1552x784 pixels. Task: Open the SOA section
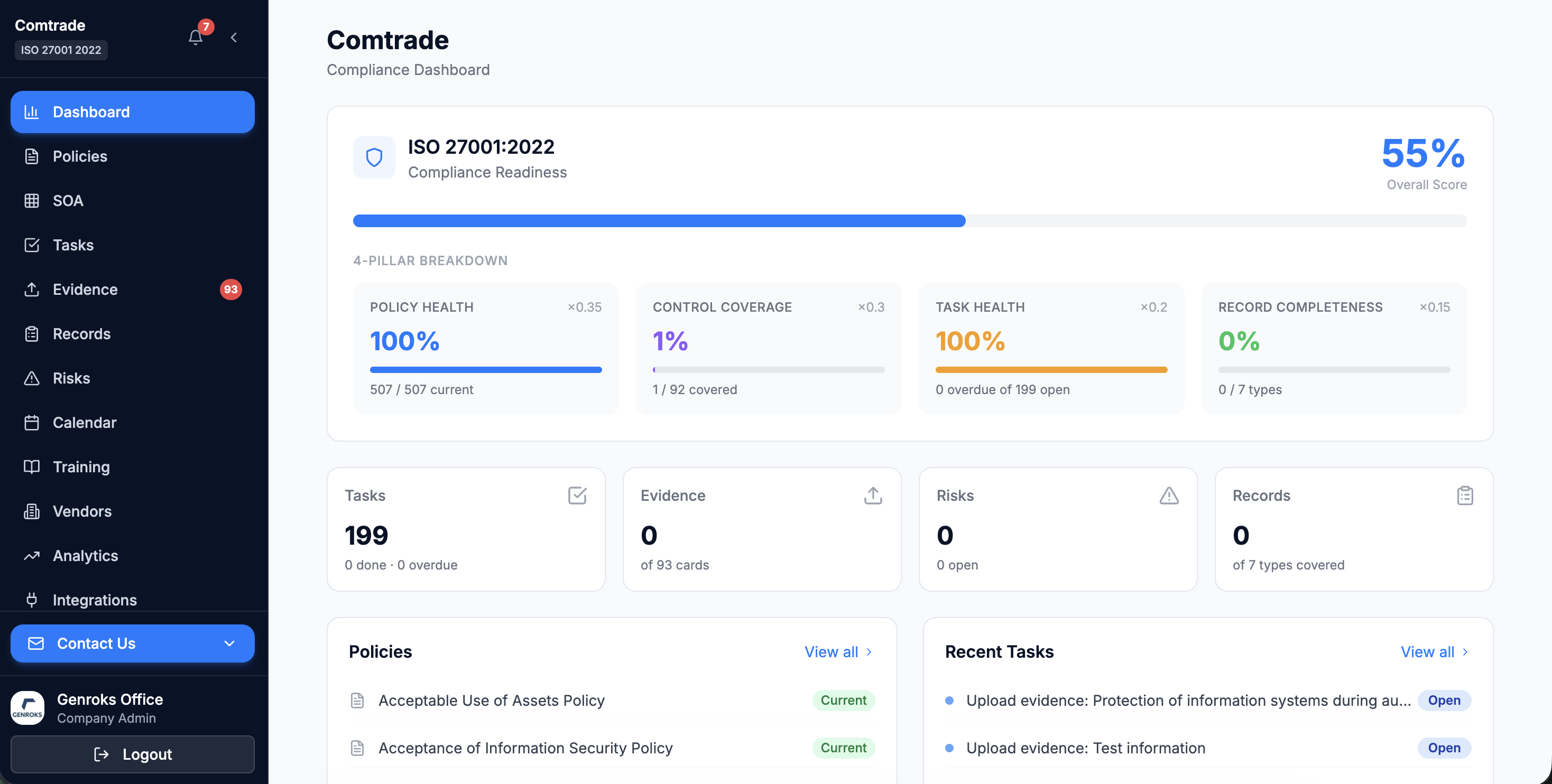pos(133,201)
